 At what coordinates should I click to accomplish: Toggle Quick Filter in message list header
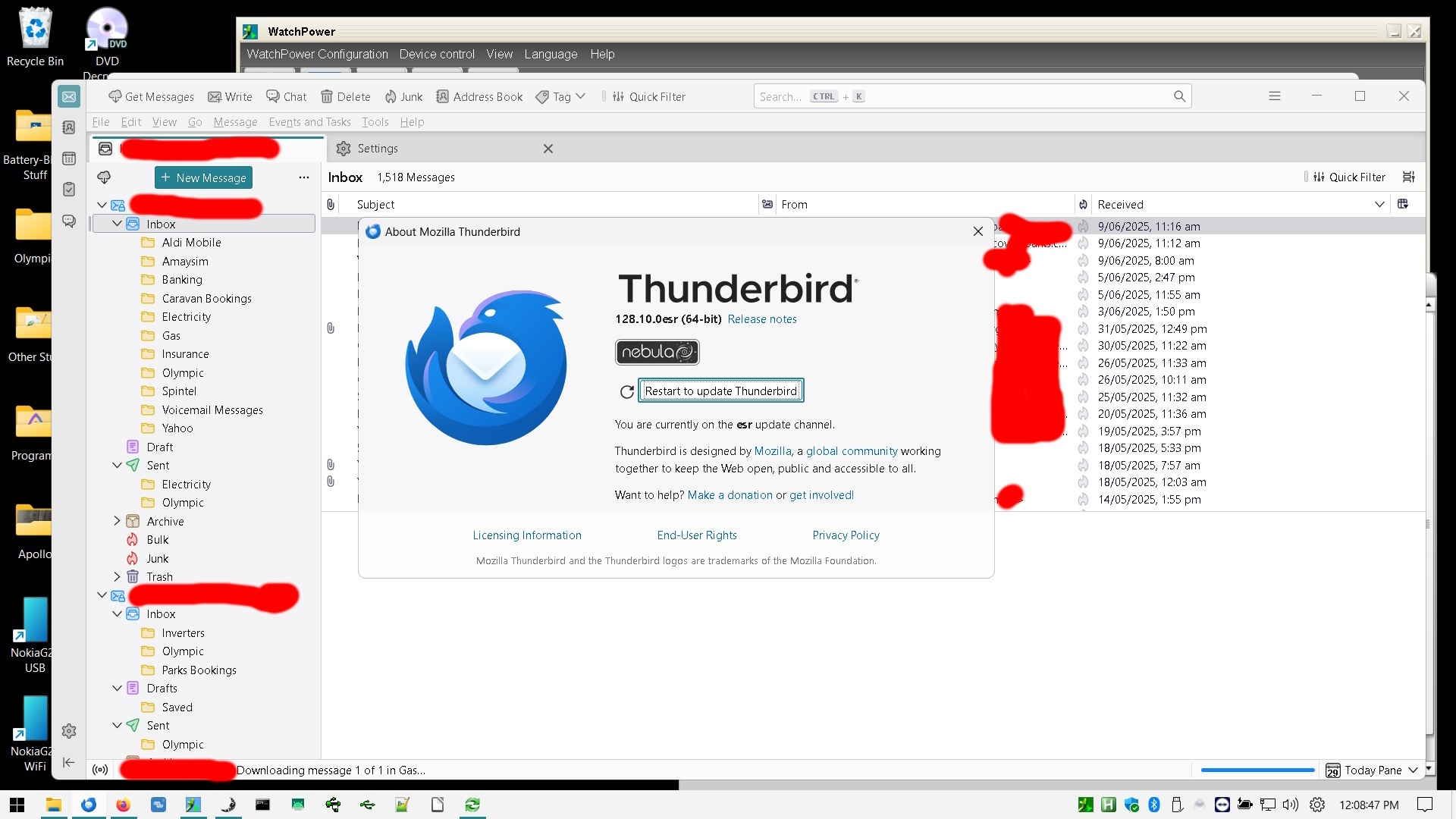pyautogui.click(x=1349, y=177)
